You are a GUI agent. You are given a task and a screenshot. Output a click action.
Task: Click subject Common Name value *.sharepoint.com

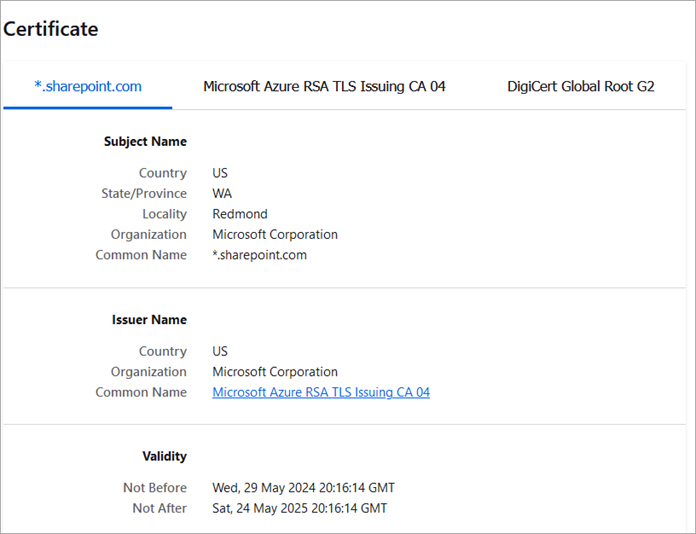[259, 255]
